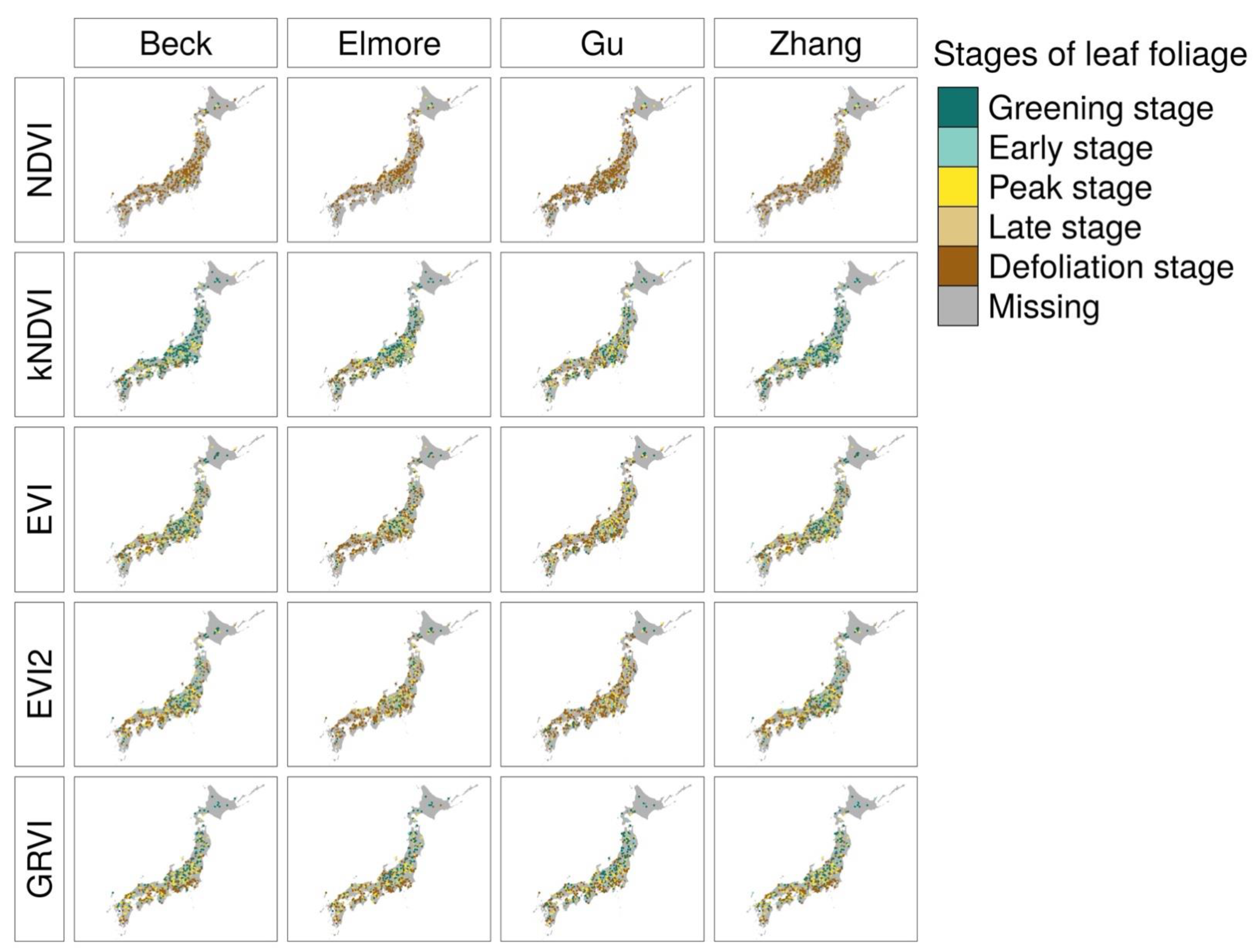Click the Missing gray legend swatch
The height and width of the screenshot is (952, 1259).
click(957, 306)
